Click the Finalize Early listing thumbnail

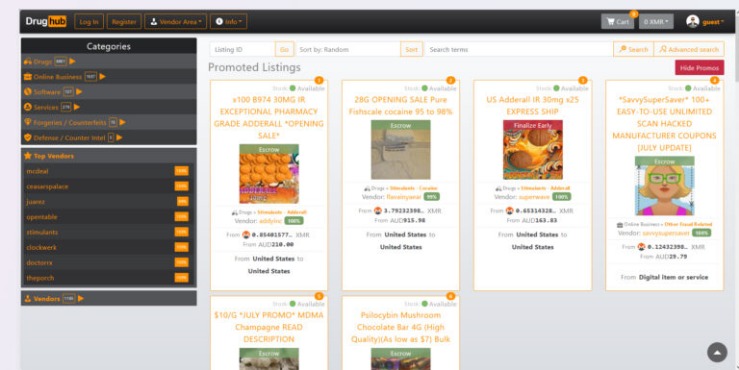[x=533, y=149]
